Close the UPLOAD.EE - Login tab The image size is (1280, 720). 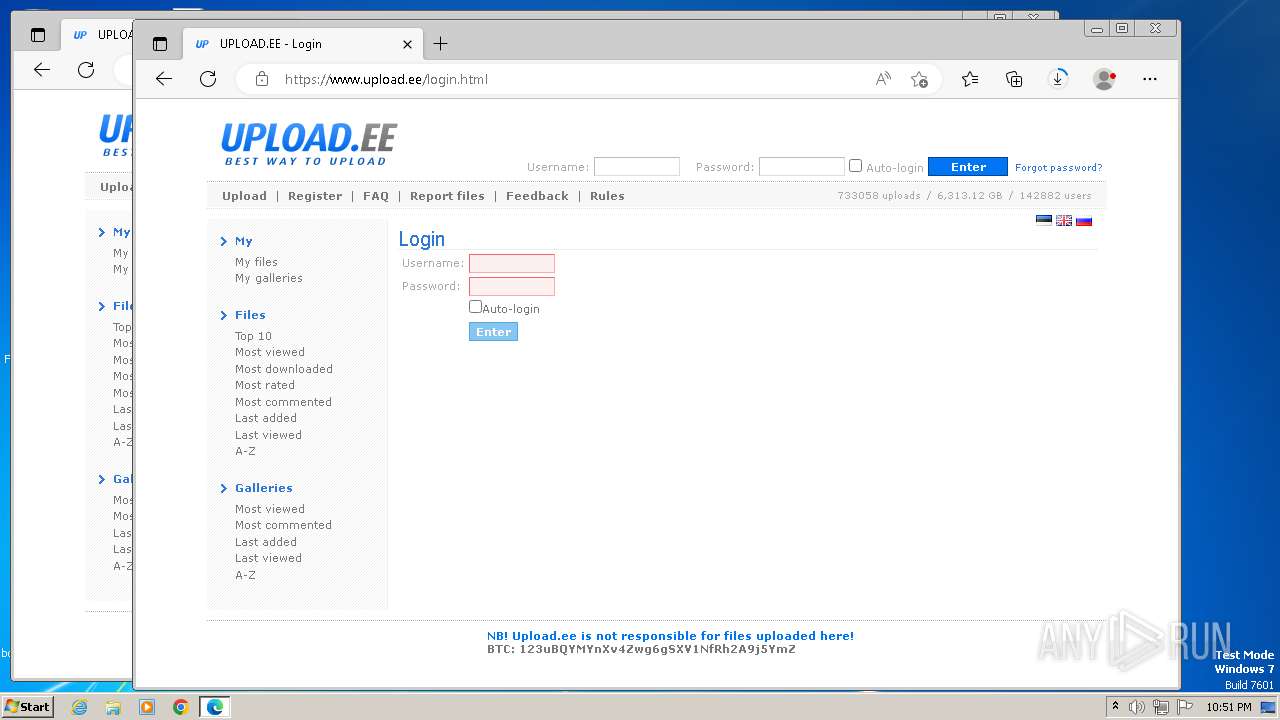tap(407, 44)
